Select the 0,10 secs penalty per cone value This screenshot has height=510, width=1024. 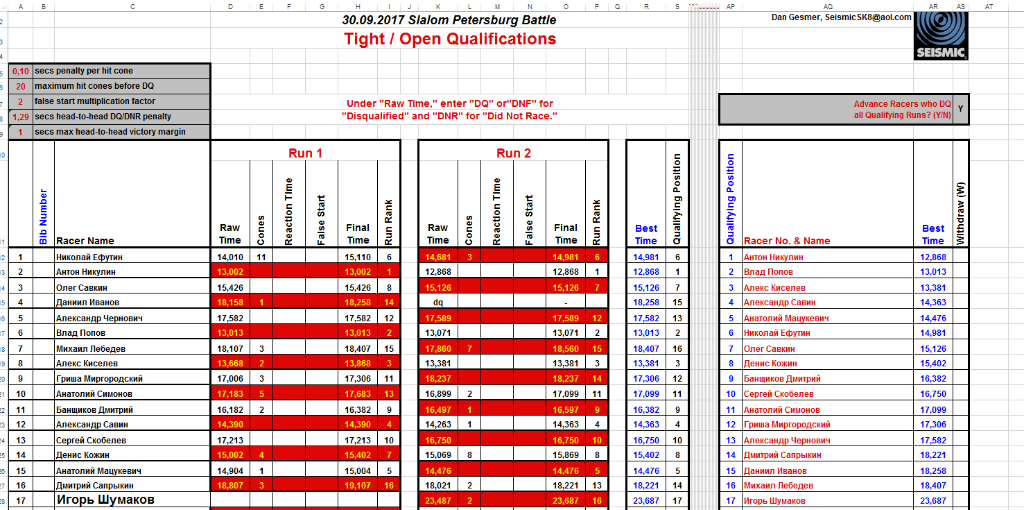pyautogui.click(x=20, y=72)
